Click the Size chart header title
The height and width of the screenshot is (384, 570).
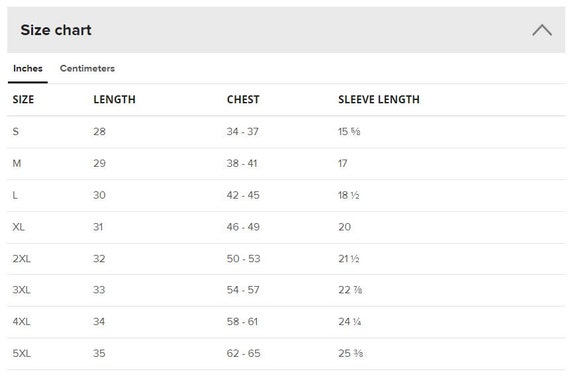point(56,30)
